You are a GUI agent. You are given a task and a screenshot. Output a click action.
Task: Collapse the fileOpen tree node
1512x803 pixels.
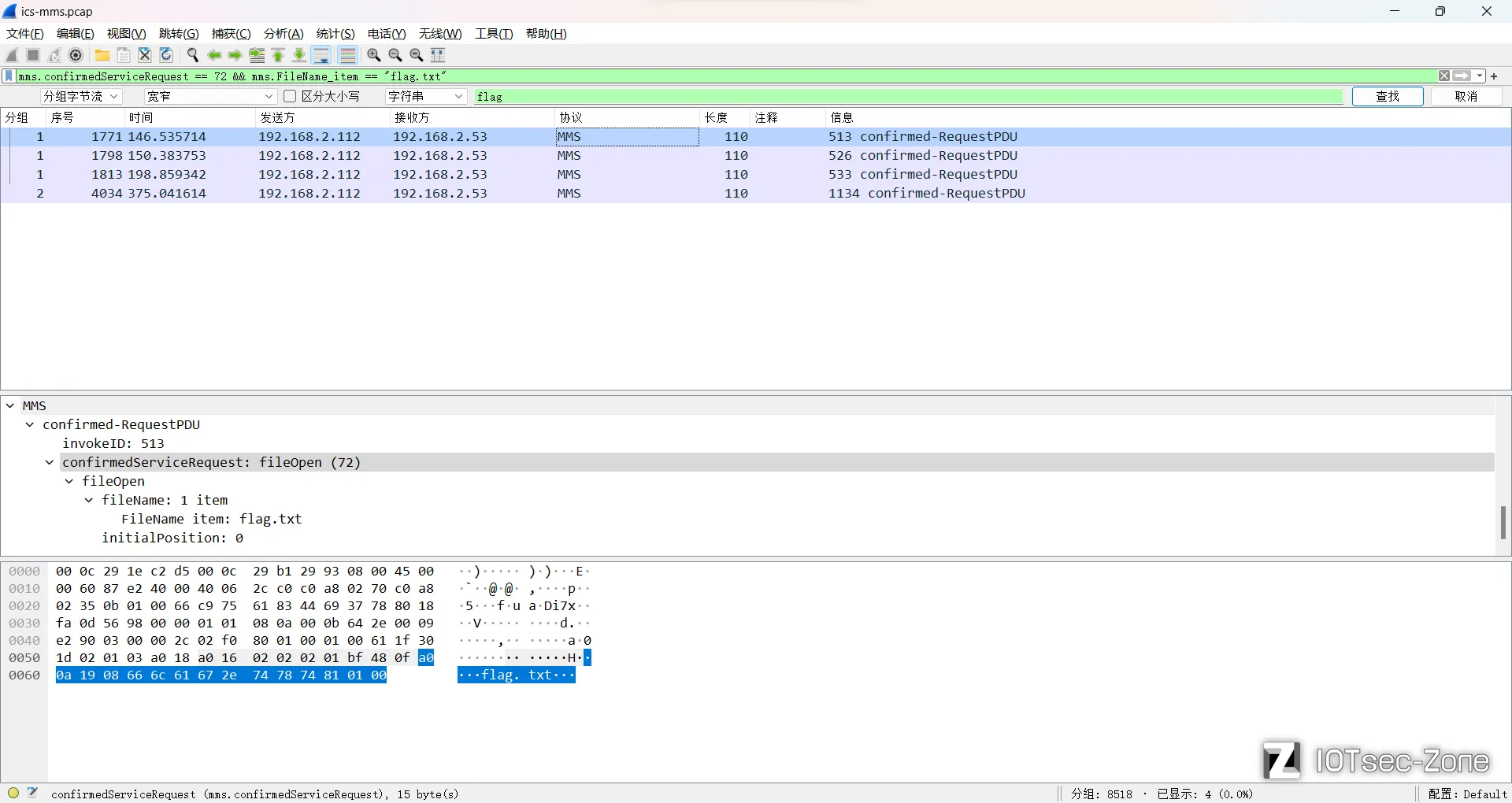69,482
